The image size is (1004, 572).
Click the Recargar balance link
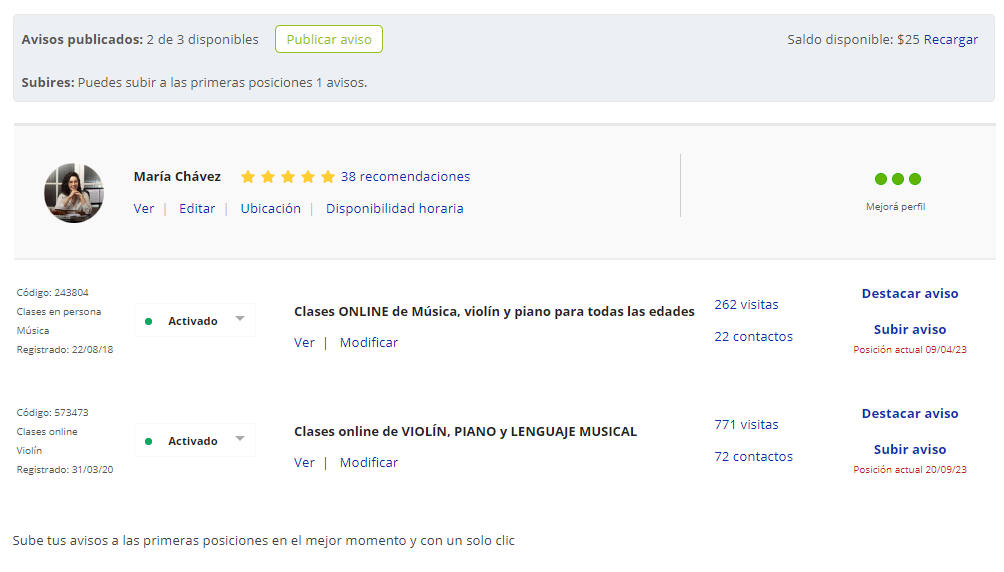(950, 40)
